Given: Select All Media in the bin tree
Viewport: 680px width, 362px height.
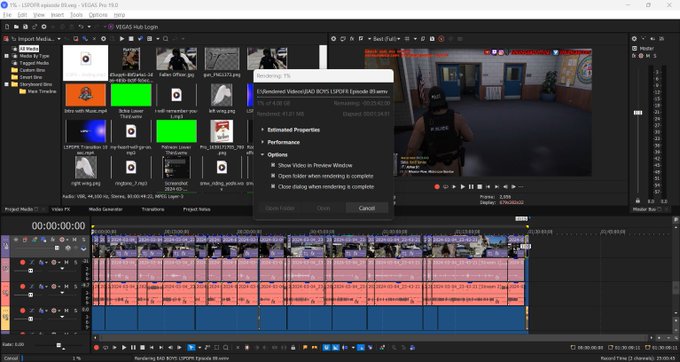Looking at the screenshot, I should point(29,49).
